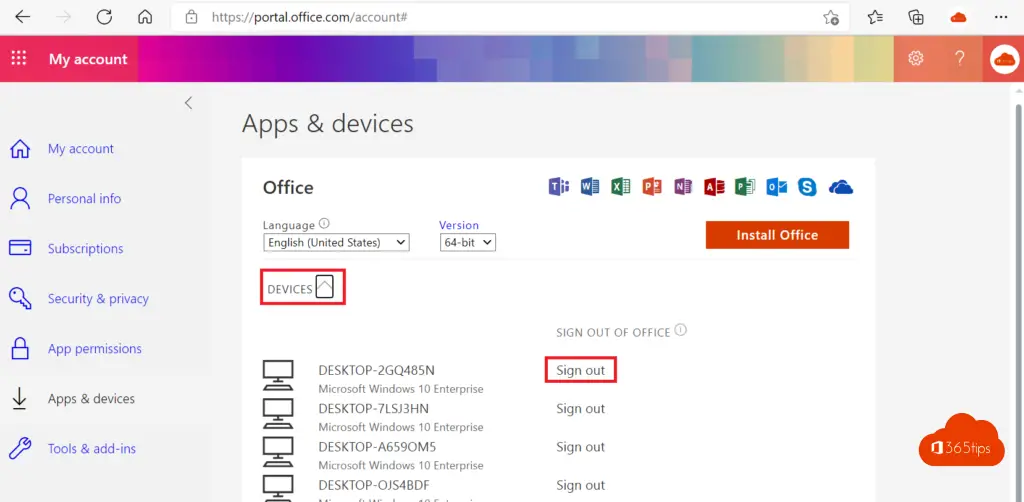This screenshot has width=1024, height=502.
Task: Open Personal info in sidebar
Action: click(x=84, y=199)
